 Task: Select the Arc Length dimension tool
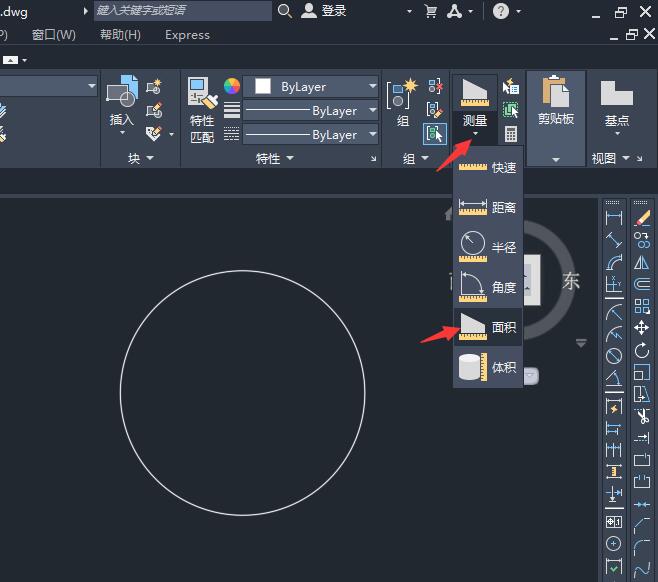[614, 263]
